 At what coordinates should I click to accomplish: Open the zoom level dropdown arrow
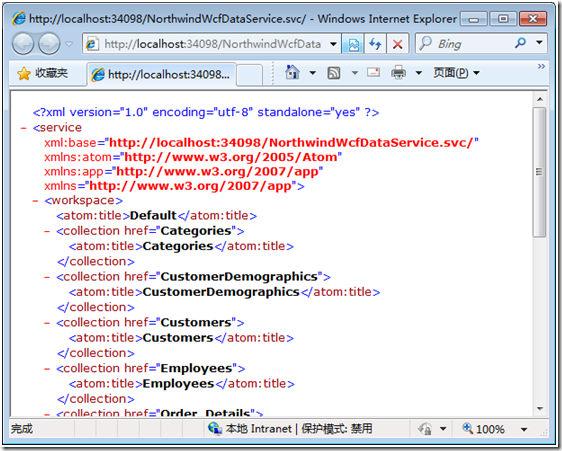click(524, 429)
